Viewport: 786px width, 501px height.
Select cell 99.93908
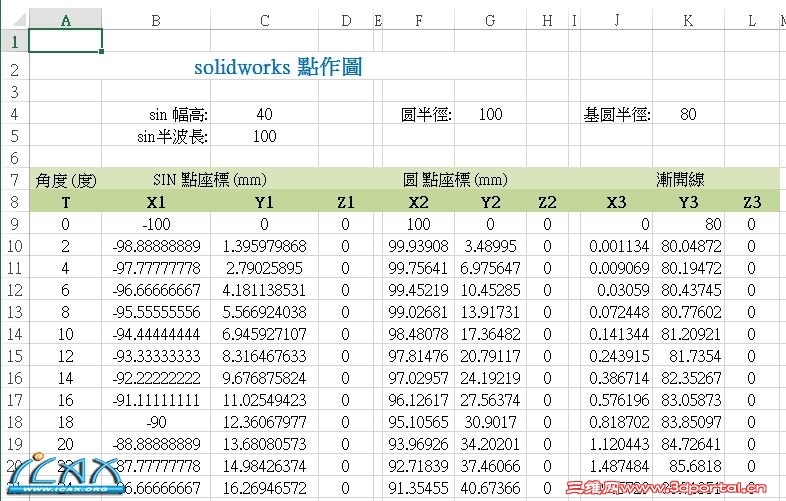[419, 246]
